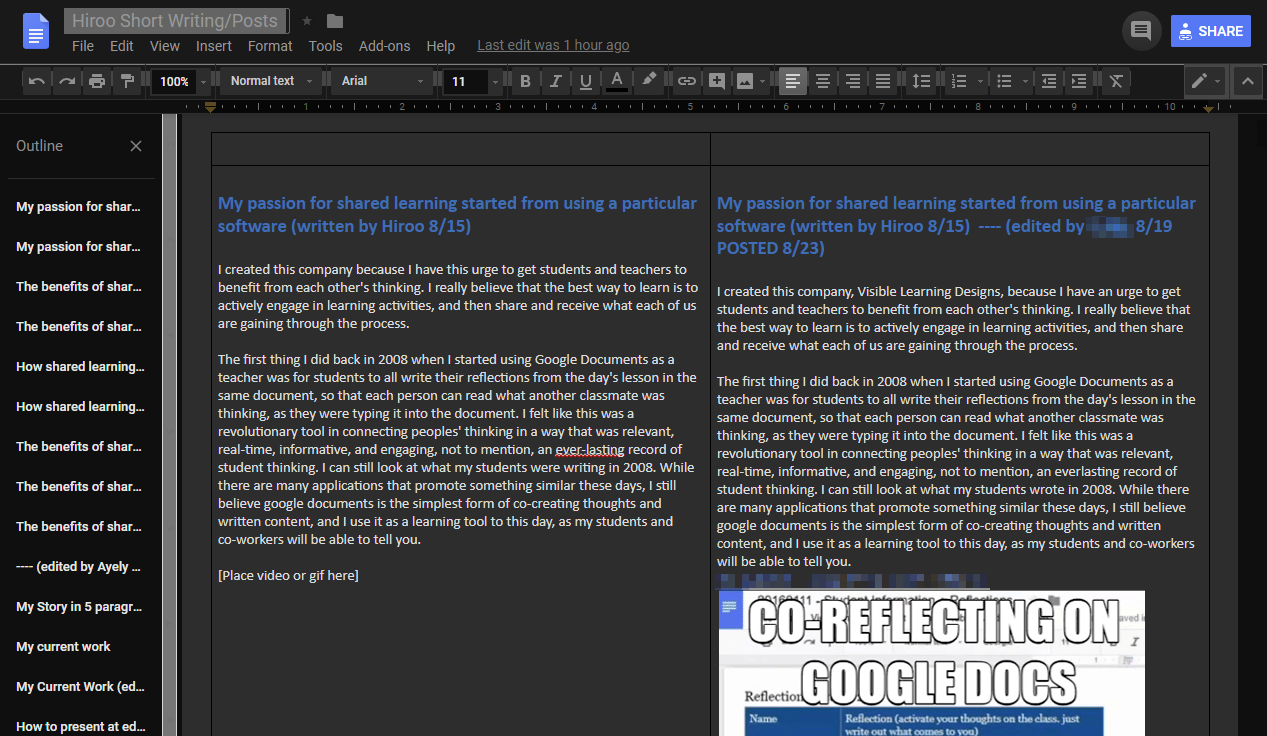Open the Insert menu
1267x736 pixels.
coord(214,46)
